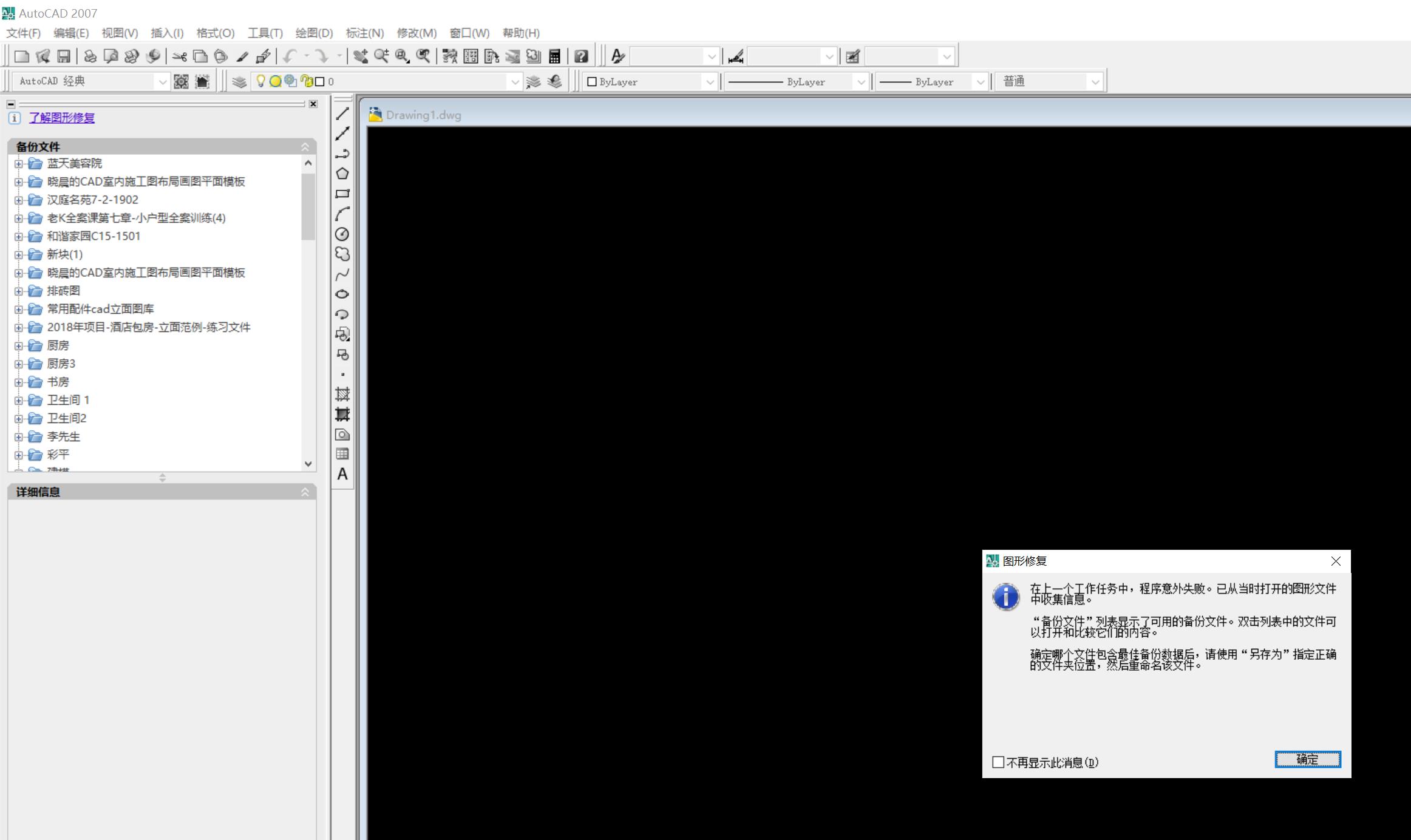Screen dimensions: 1411x840
Task: Check the 不再显示此消息 checkbox
Action: [x=998, y=762]
